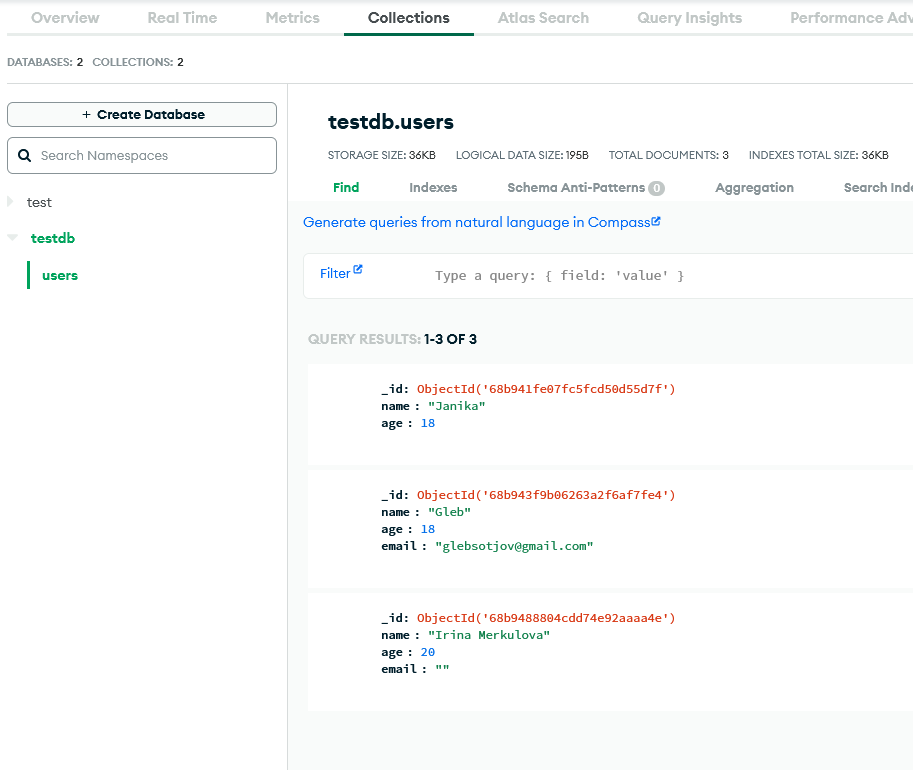Viewport: 913px width, 770px height.
Task: Click the plus icon on Create Database
Action: point(86,115)
